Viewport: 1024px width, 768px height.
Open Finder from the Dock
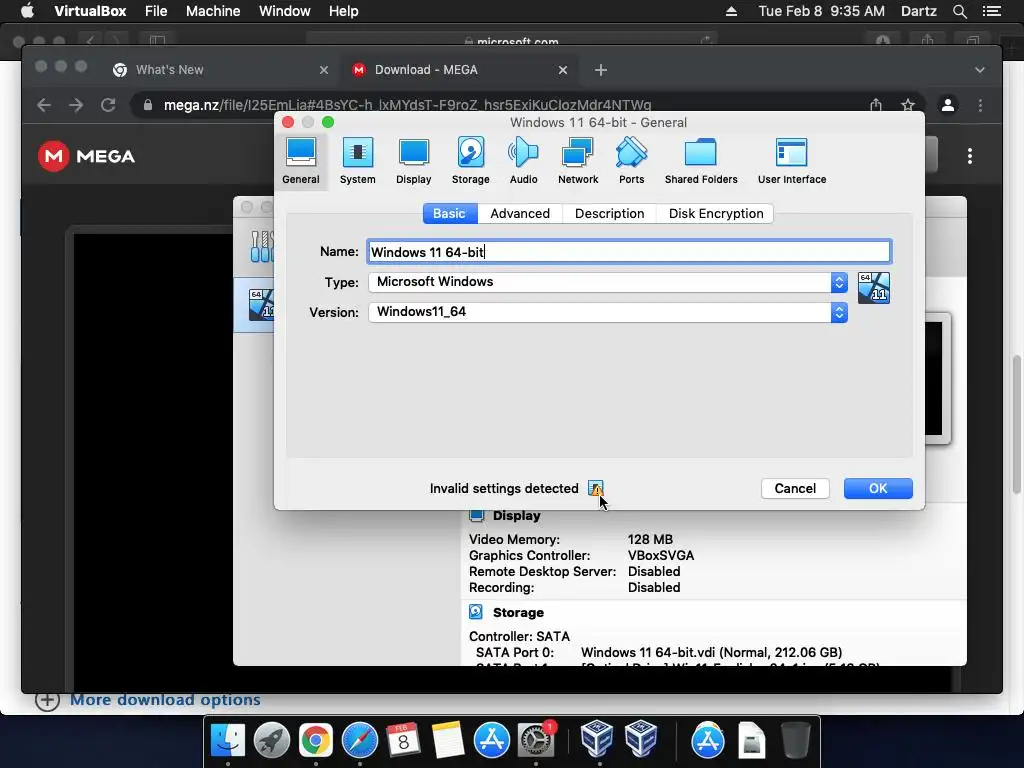(x=227, y=740)
